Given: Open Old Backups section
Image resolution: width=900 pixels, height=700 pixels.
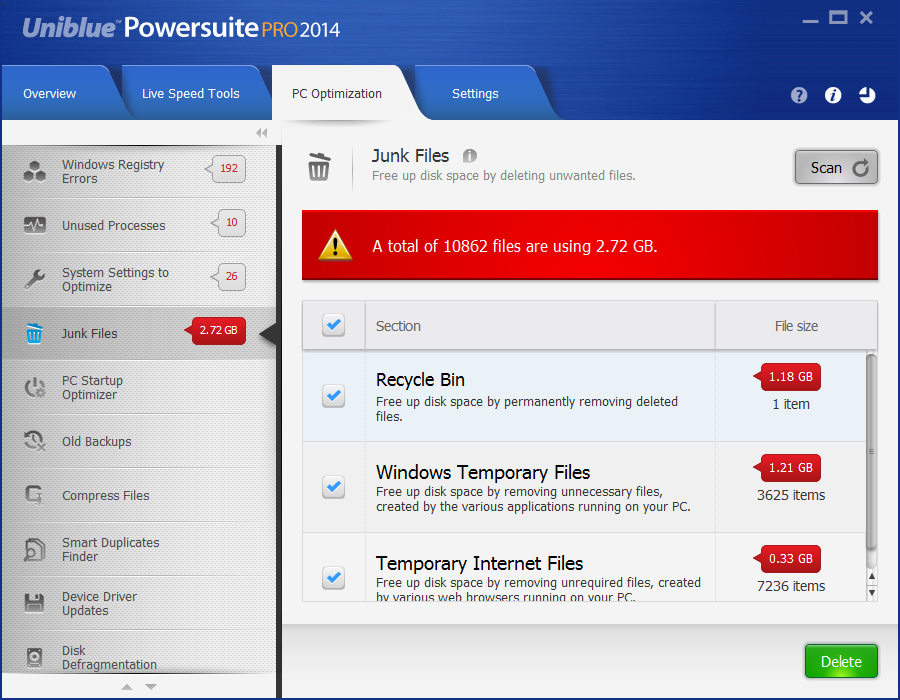Looking at the screenshot, I should click(139, 441).
